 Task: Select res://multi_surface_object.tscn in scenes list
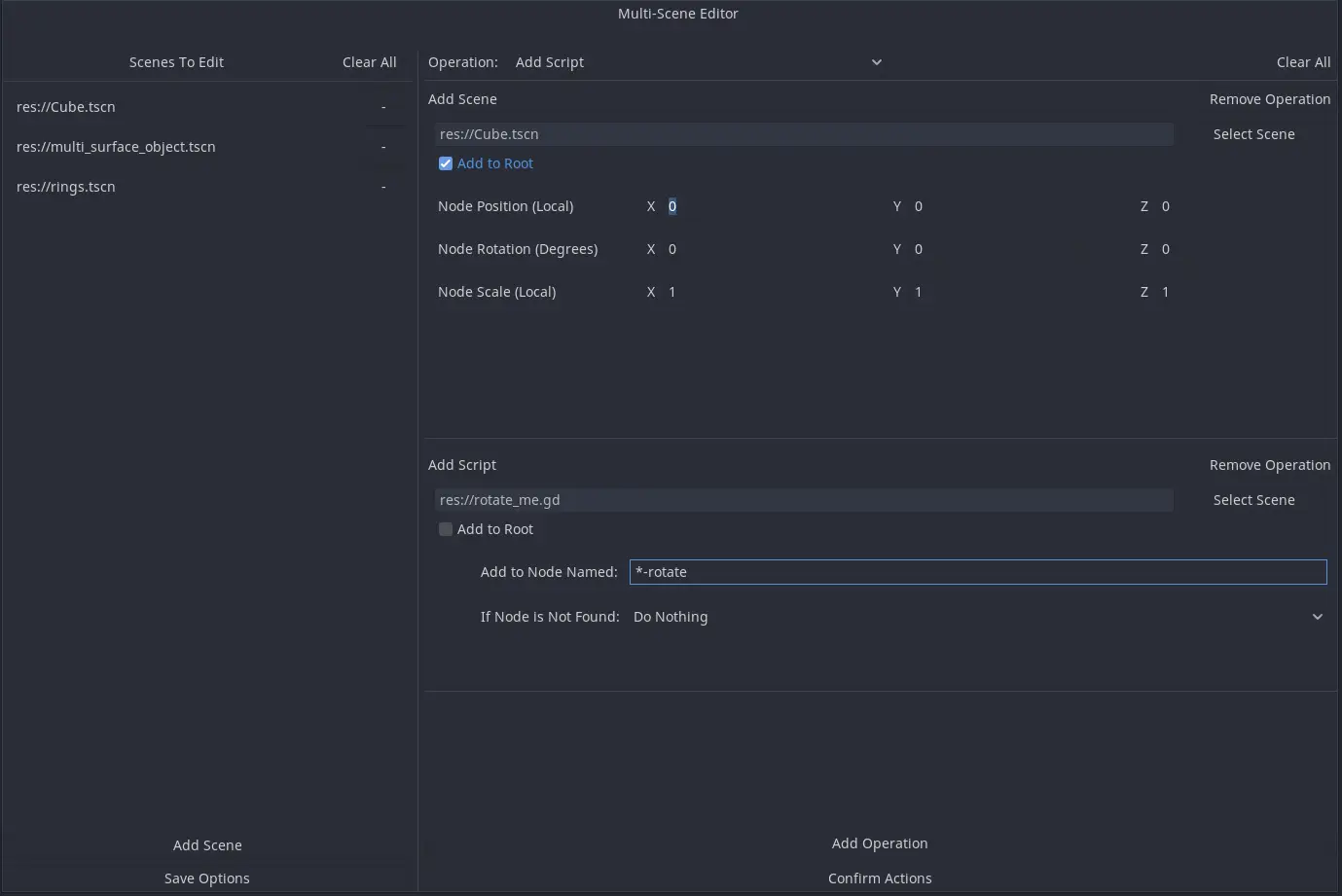point(116,147)
